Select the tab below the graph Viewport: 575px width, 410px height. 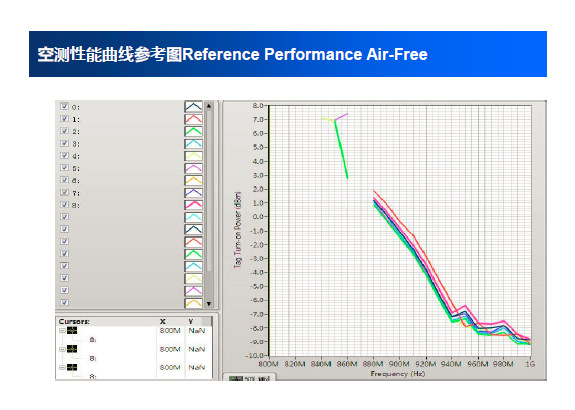click(x=249, y=378)
